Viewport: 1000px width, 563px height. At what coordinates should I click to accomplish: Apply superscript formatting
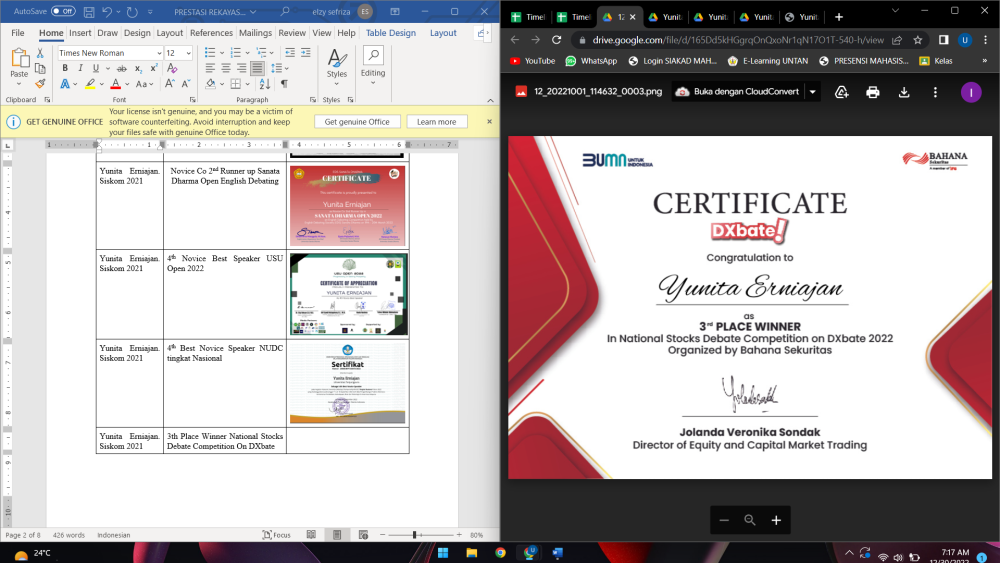pos(154,68)
